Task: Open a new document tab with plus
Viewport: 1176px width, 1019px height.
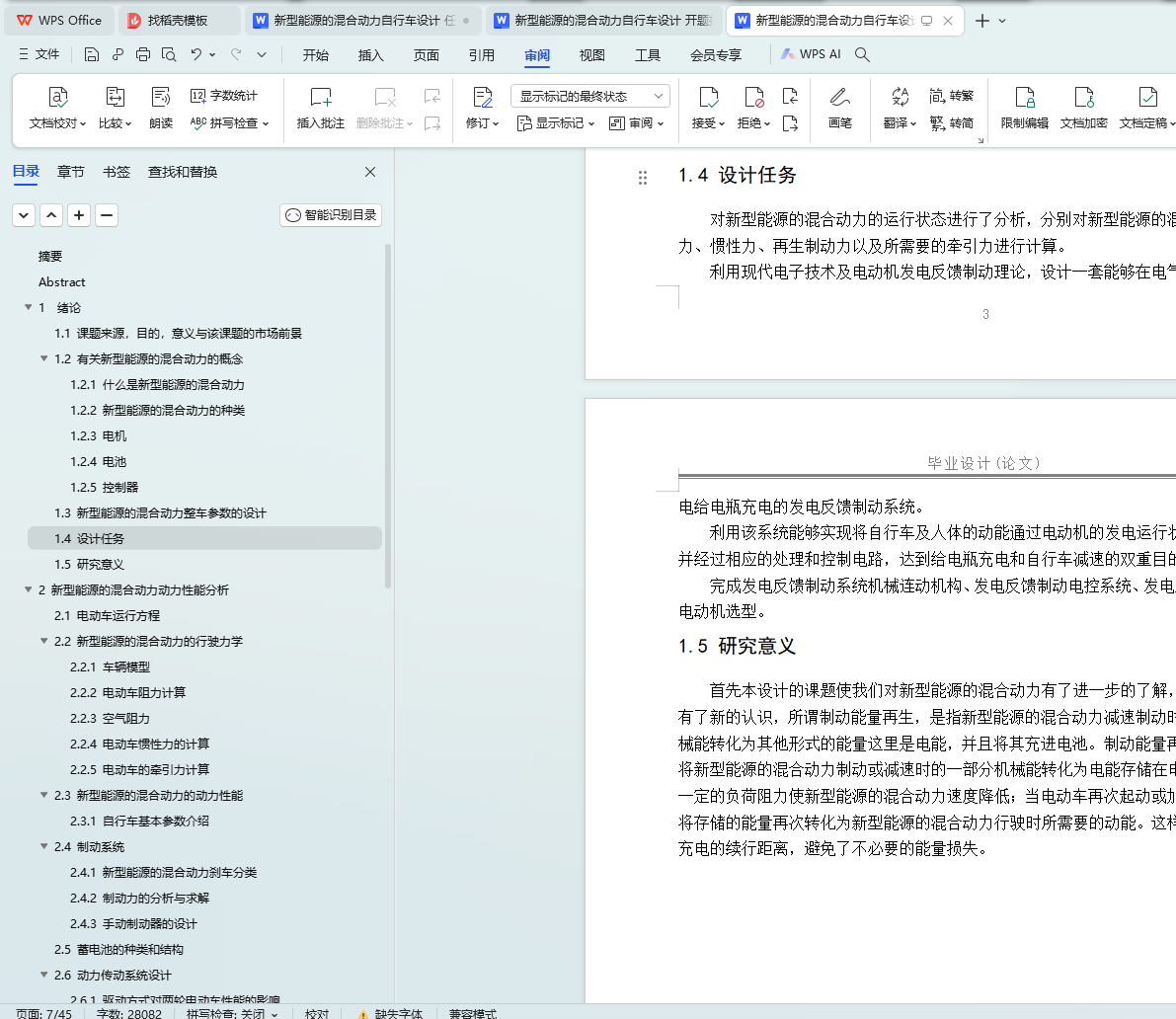Action: tap(981, 21)
